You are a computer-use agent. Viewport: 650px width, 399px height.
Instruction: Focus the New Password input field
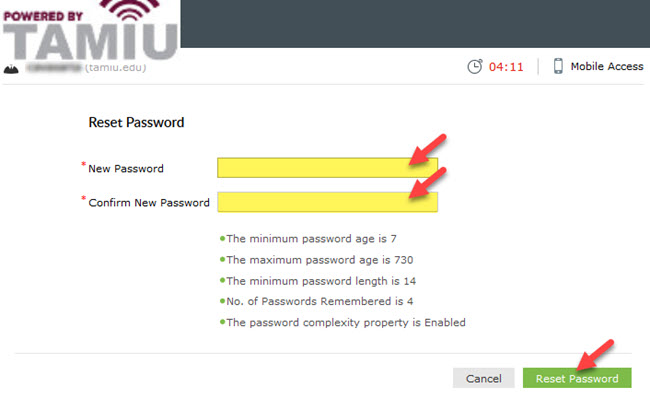327,168
